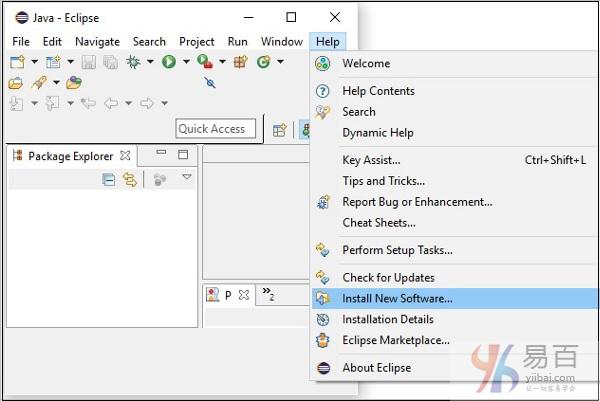Select Perform Setup Tasks...
This screenshot has height=401, width=600.
[455, 250]
